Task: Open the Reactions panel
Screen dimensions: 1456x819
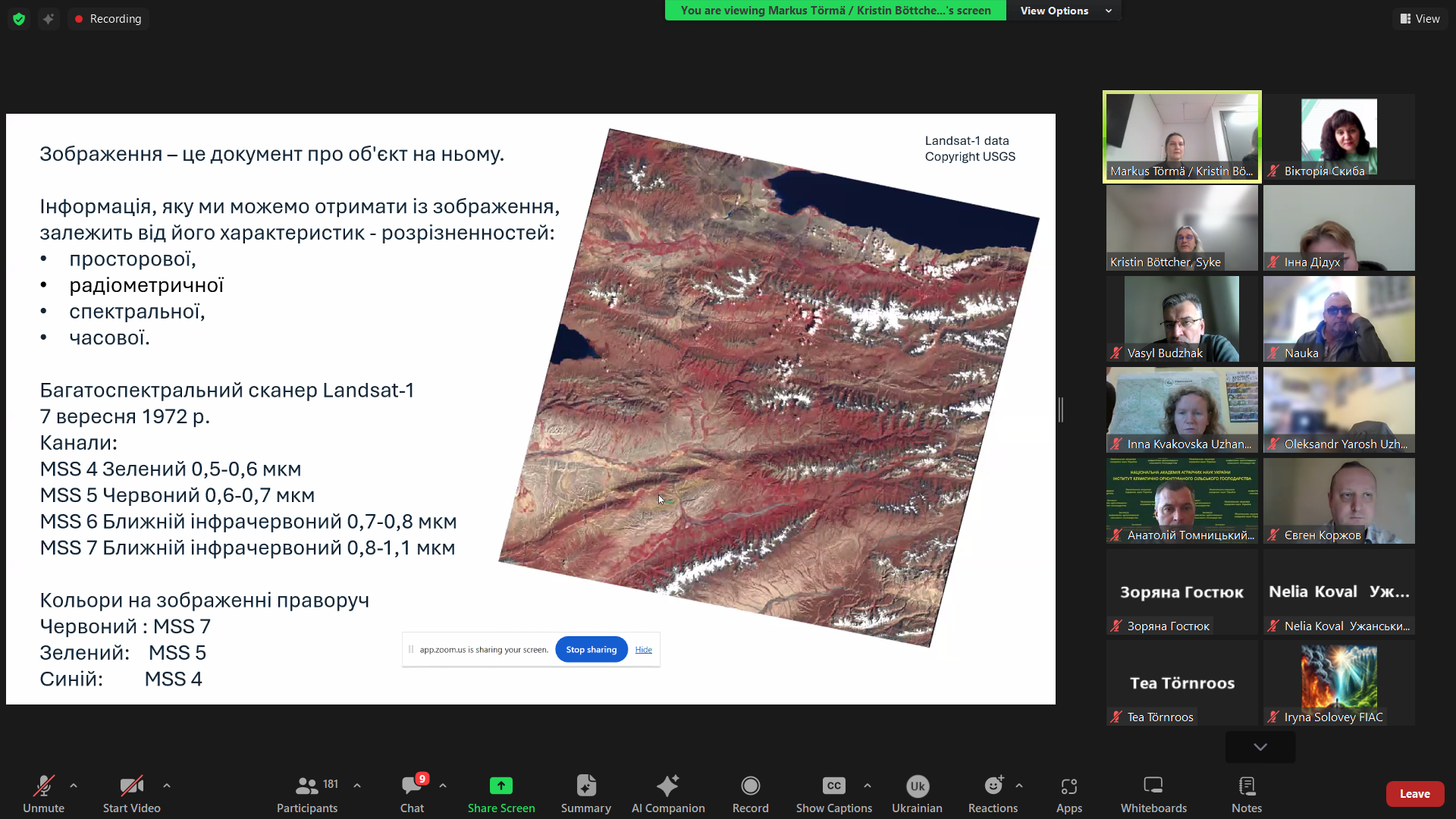Action: pos(991,793)
